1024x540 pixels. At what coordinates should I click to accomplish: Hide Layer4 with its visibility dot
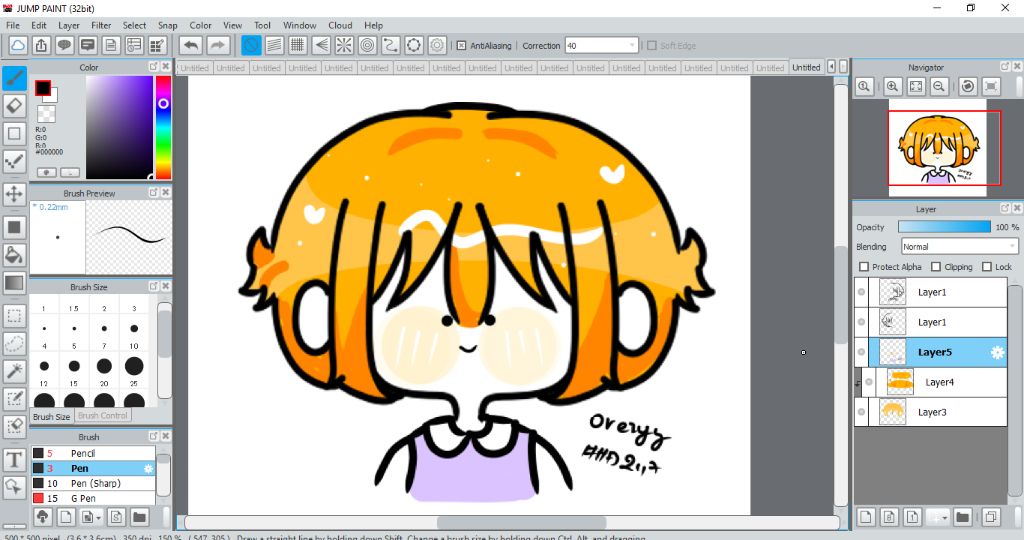click(x=869, y=382)
